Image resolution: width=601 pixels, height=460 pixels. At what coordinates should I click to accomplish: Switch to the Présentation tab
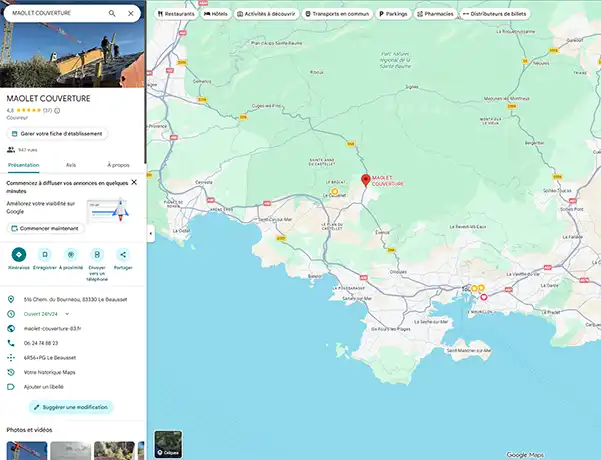coord(24,165)
